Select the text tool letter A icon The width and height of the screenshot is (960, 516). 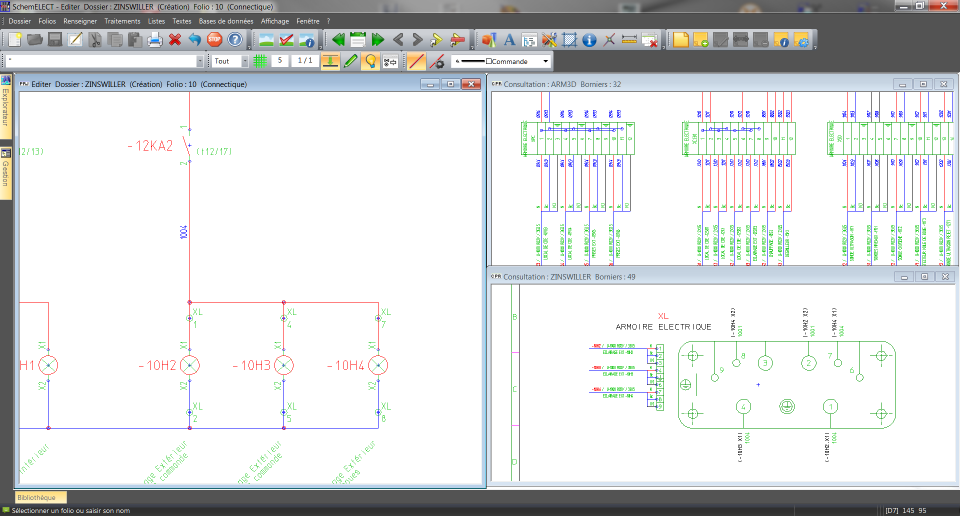pyautogui.click(x=509, y=40)
